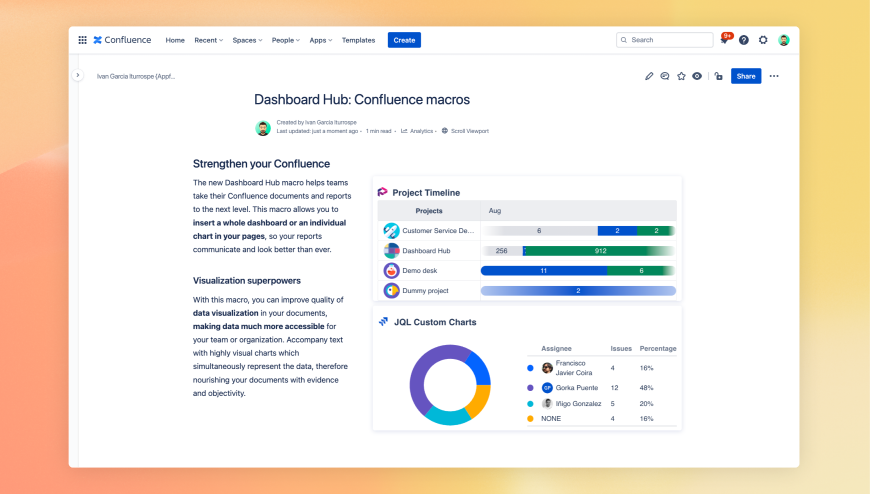Screen dimensions: 870x494
Task: Open the help question mark icon
Action: (744, 40)
